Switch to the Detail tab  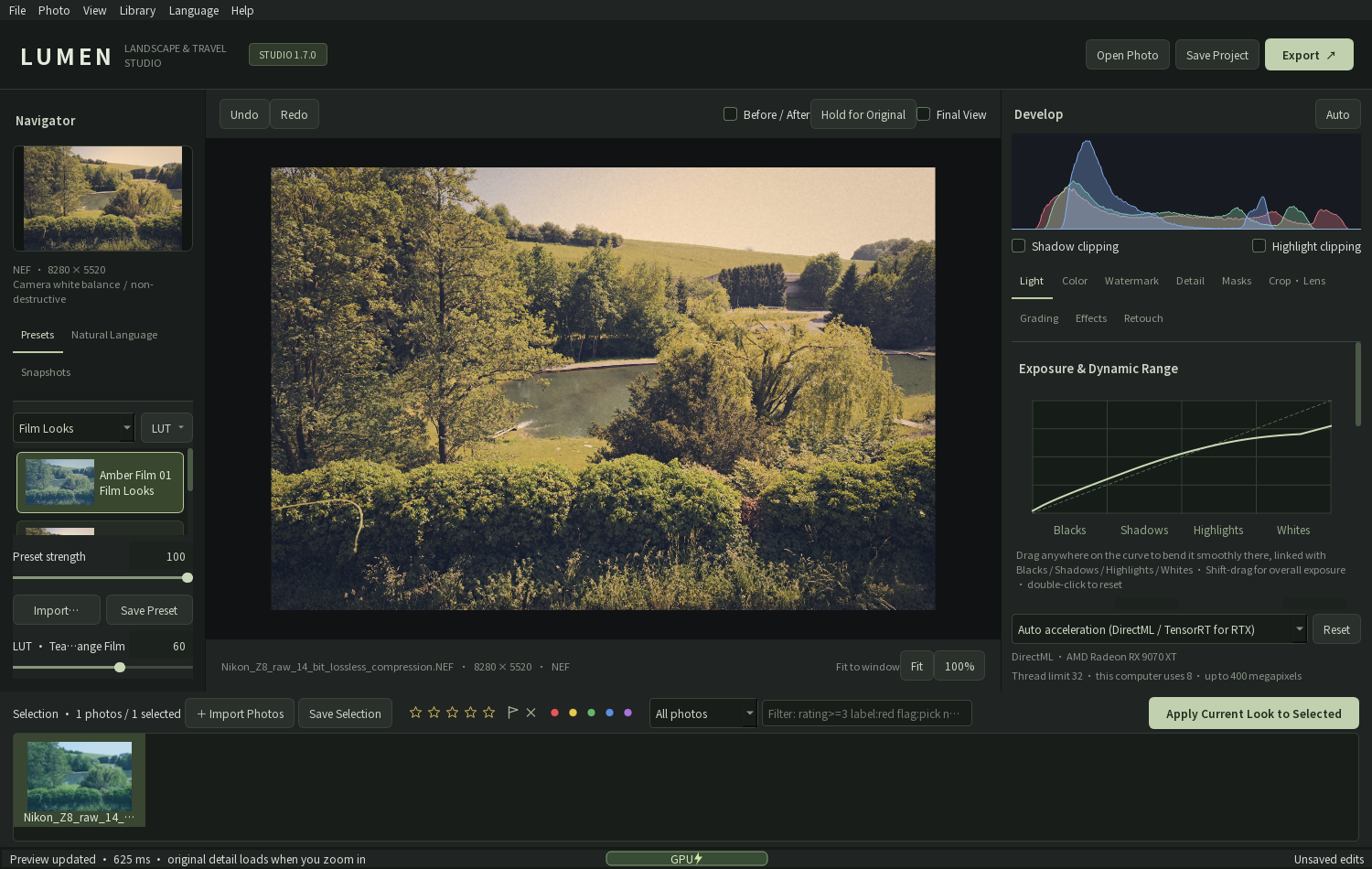[x=1190, y=281]
